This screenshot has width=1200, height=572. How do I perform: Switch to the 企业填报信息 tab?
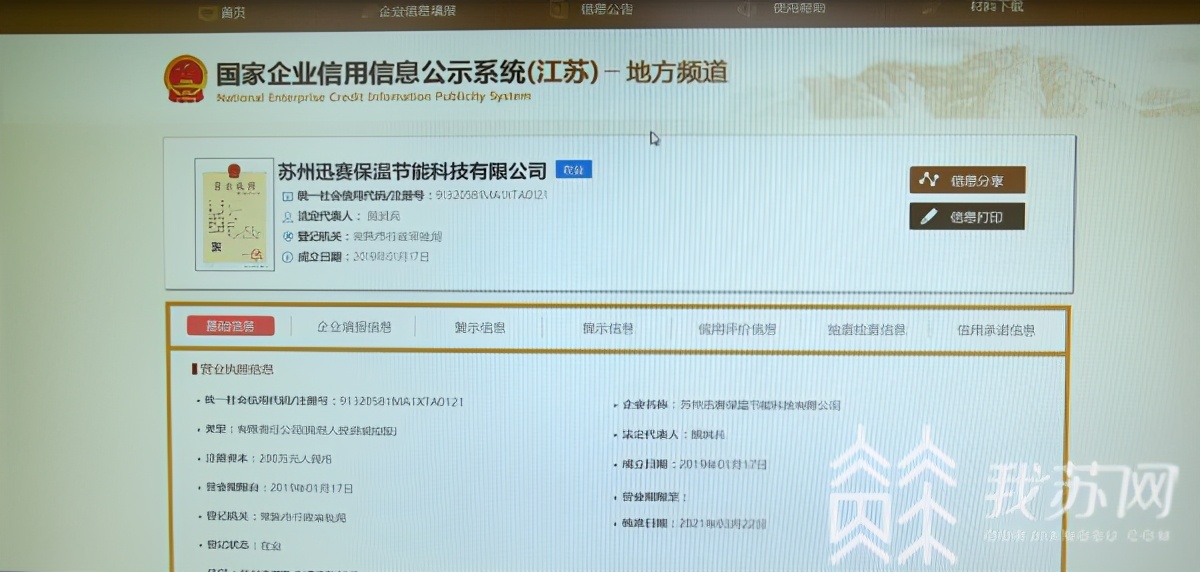tap(354, 327)
